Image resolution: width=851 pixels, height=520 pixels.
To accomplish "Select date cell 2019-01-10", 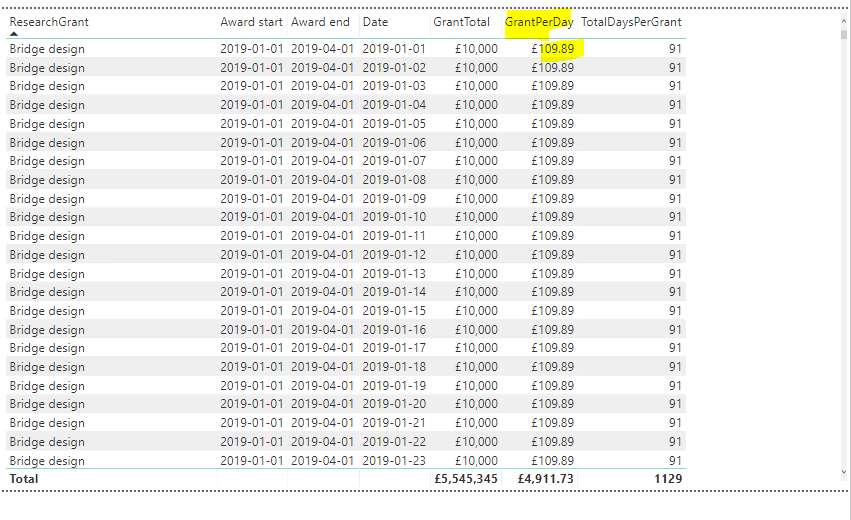I will point(394,217).
